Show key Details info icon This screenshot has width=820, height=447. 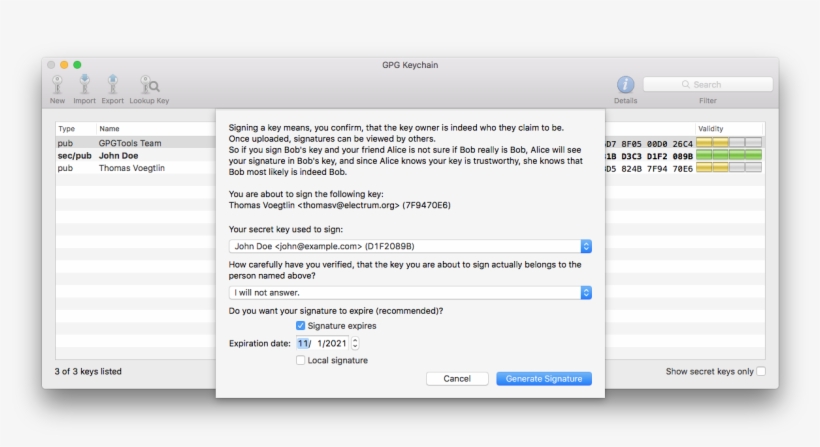click(x=625, y=85)
